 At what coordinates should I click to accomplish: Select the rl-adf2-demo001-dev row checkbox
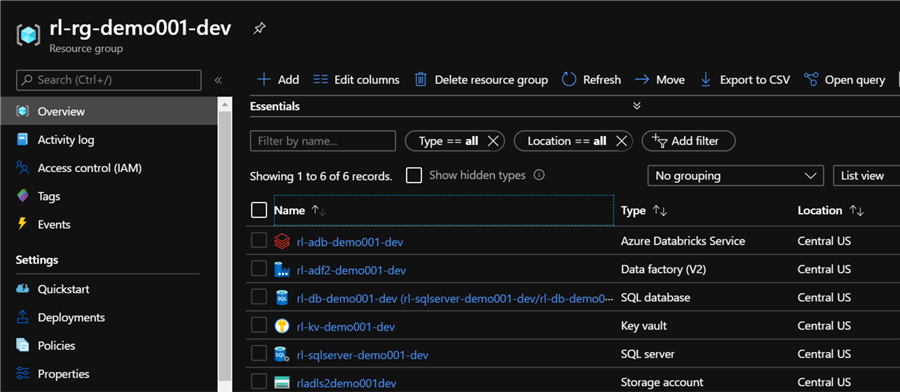259,269
